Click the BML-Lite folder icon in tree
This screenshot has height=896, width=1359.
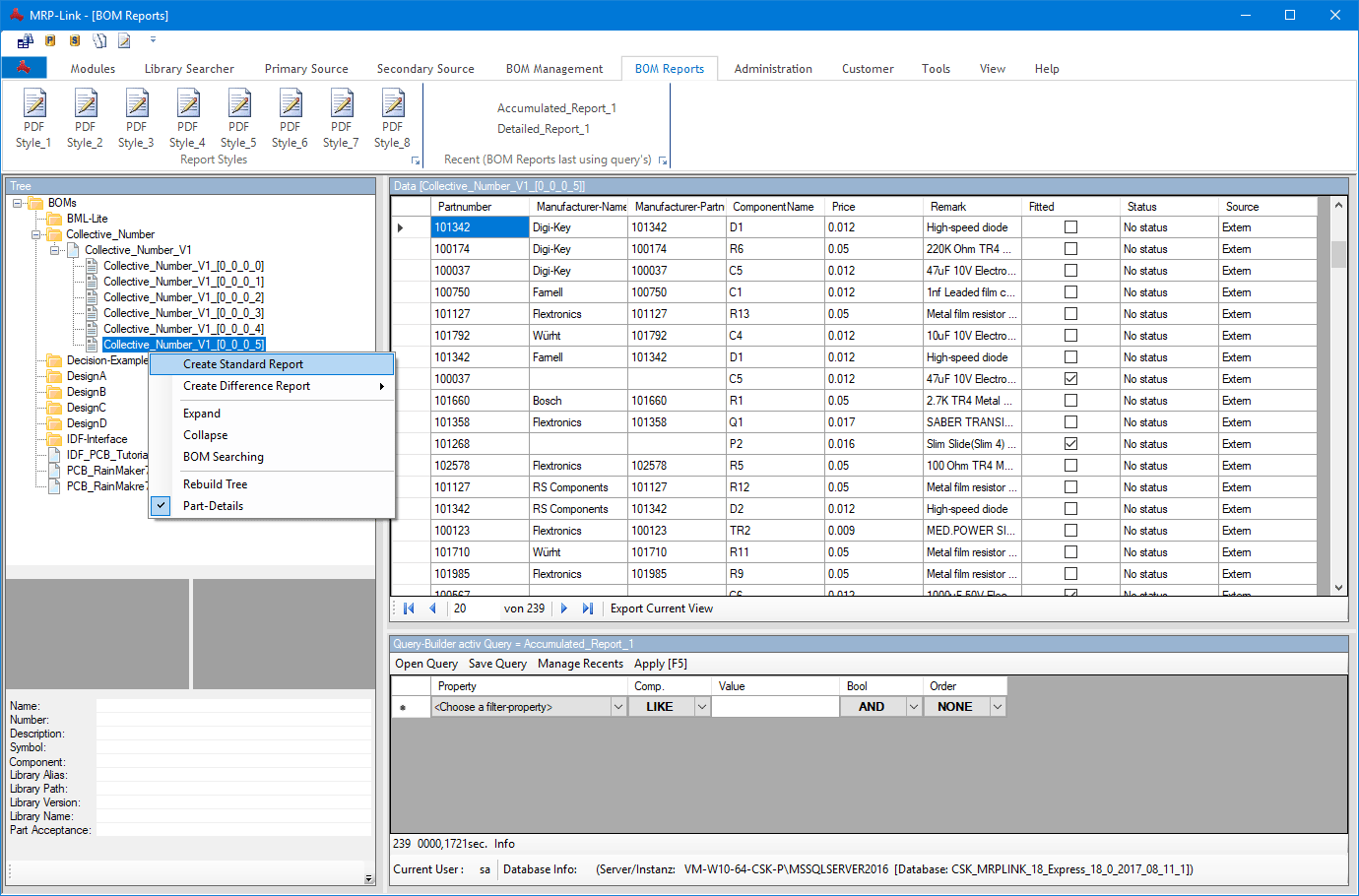[x=55, y=219]
